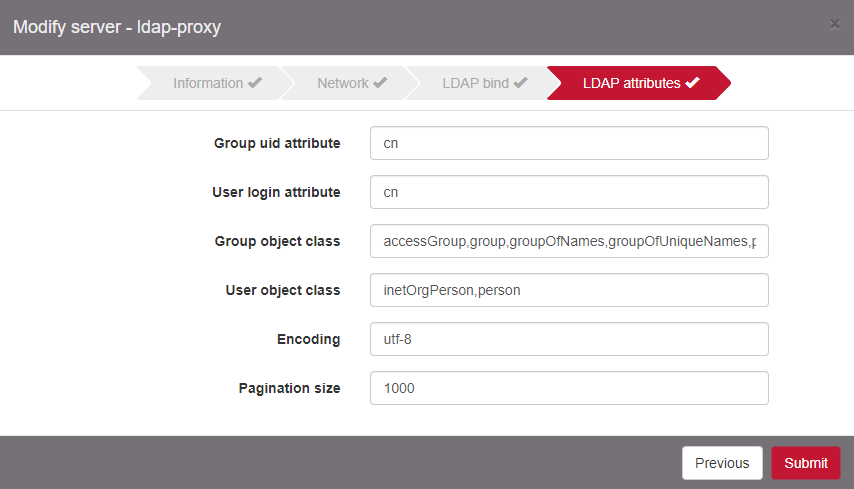Edit the Group object class input
The height and width of the screenshot is (489, 854).
pyautogui.click(x=568, y=241)
